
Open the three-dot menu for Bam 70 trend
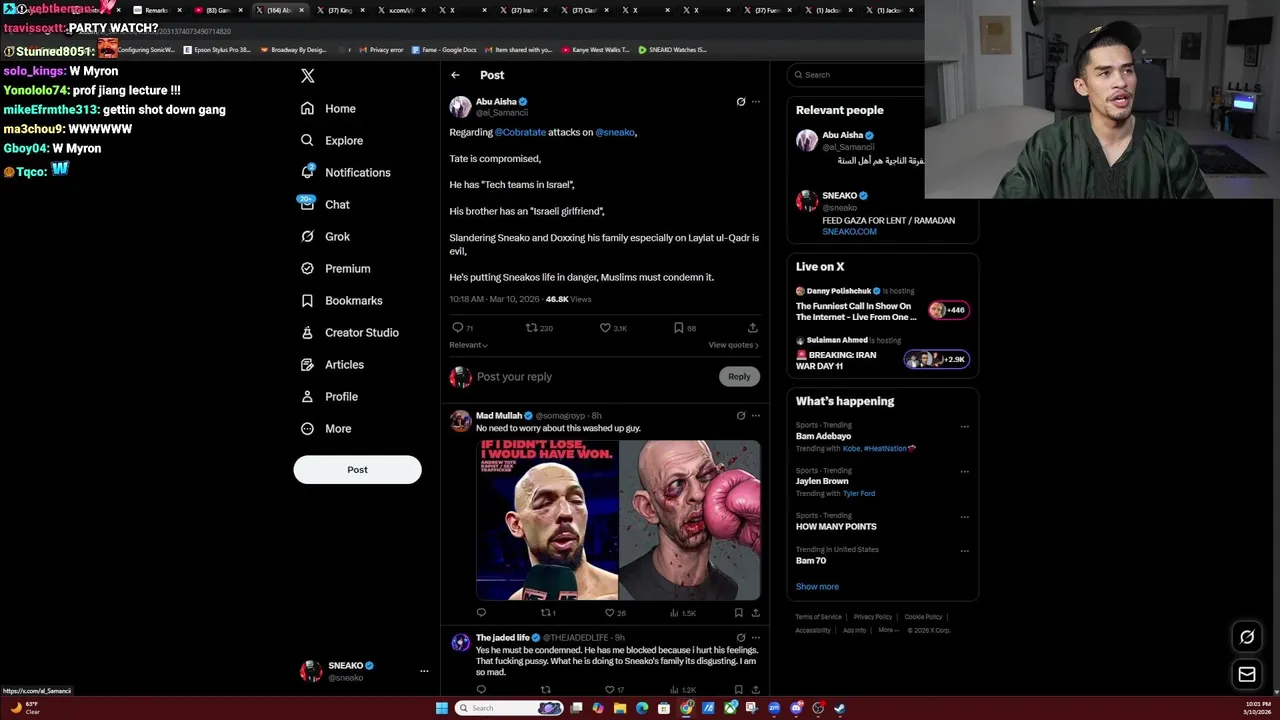[964, 550]
